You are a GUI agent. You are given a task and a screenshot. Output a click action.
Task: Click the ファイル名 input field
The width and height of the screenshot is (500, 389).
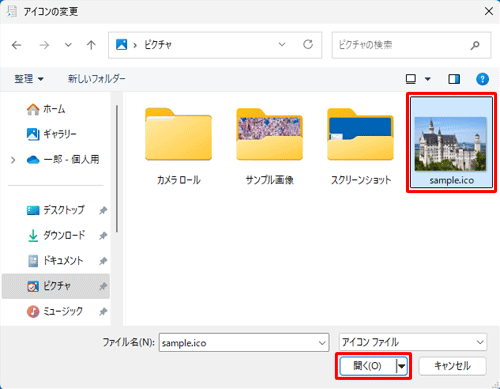(x=244, y=342)
